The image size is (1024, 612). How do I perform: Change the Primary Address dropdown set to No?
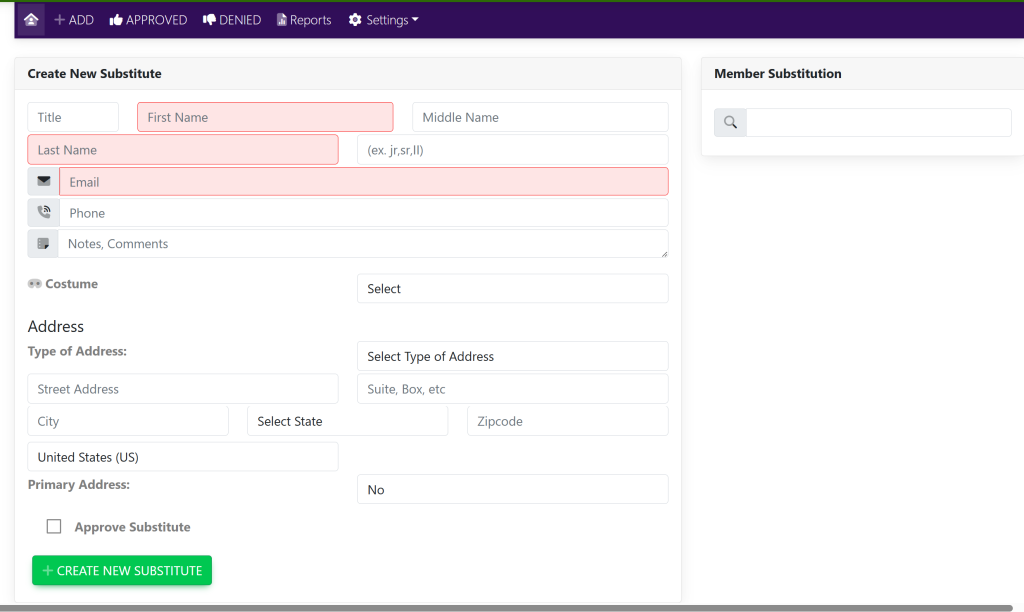(x=512, y=490)
